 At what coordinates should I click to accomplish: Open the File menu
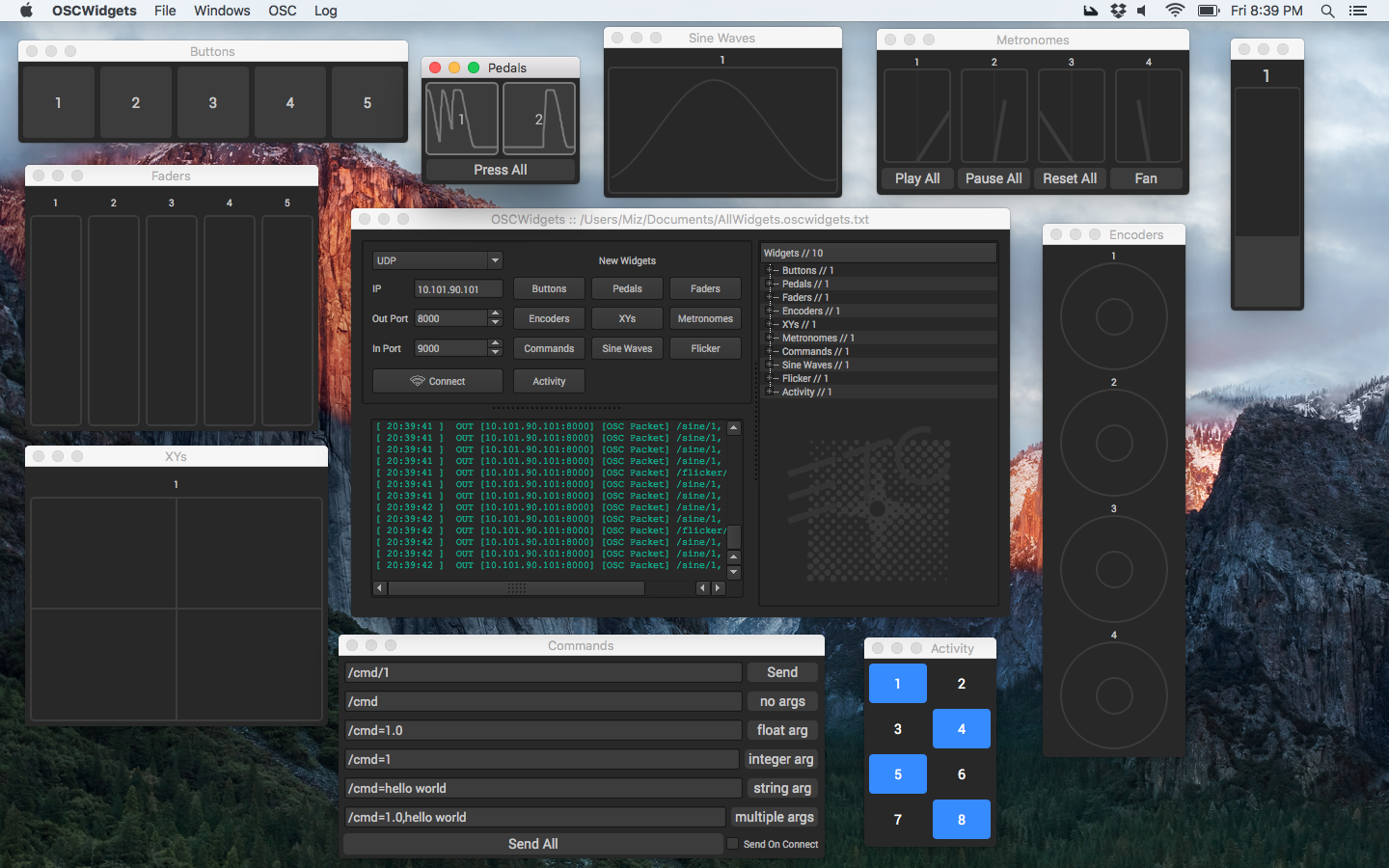(165, 11)
